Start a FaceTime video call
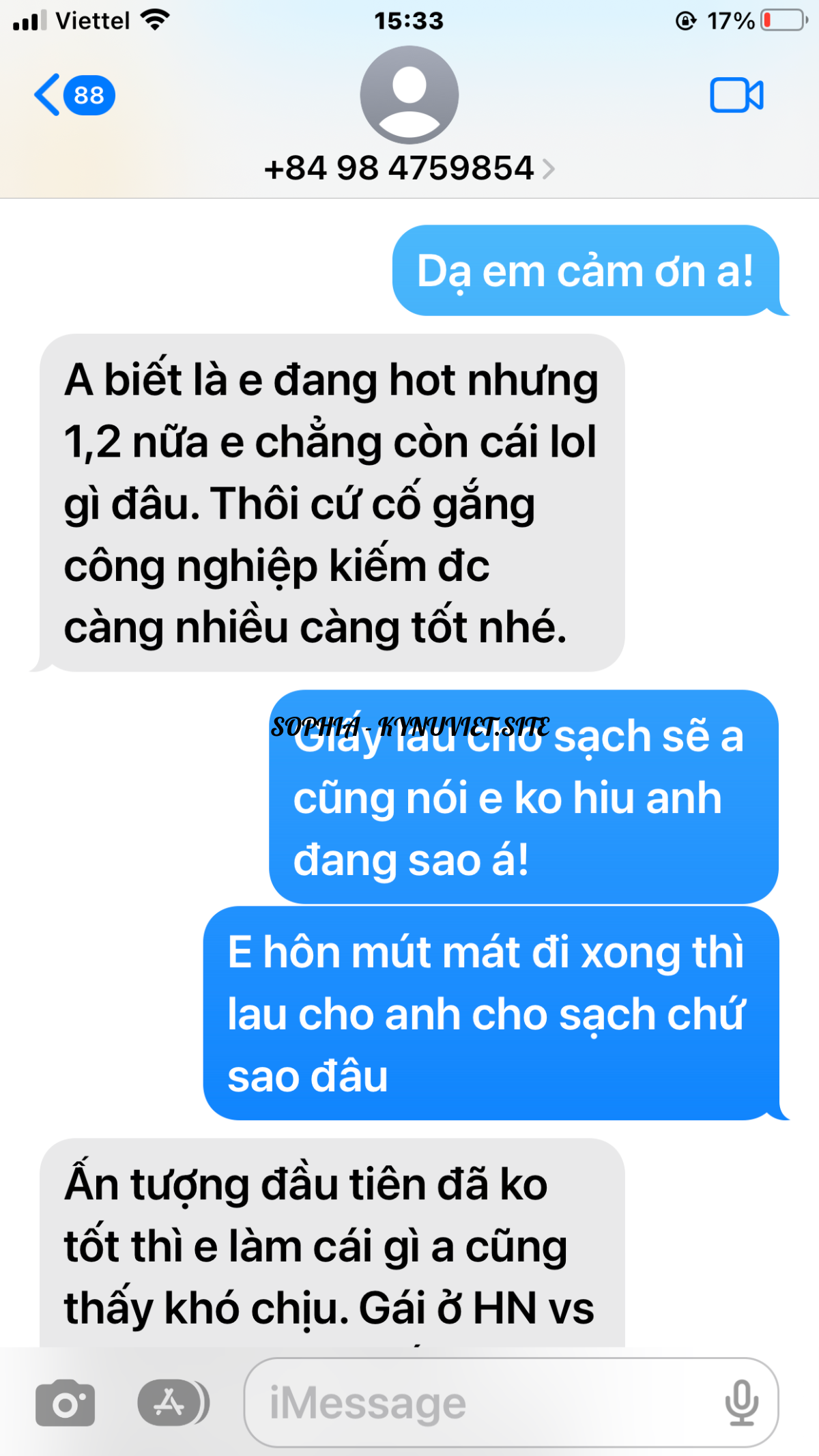The image size is (819, 1456). tap(736, 95)
